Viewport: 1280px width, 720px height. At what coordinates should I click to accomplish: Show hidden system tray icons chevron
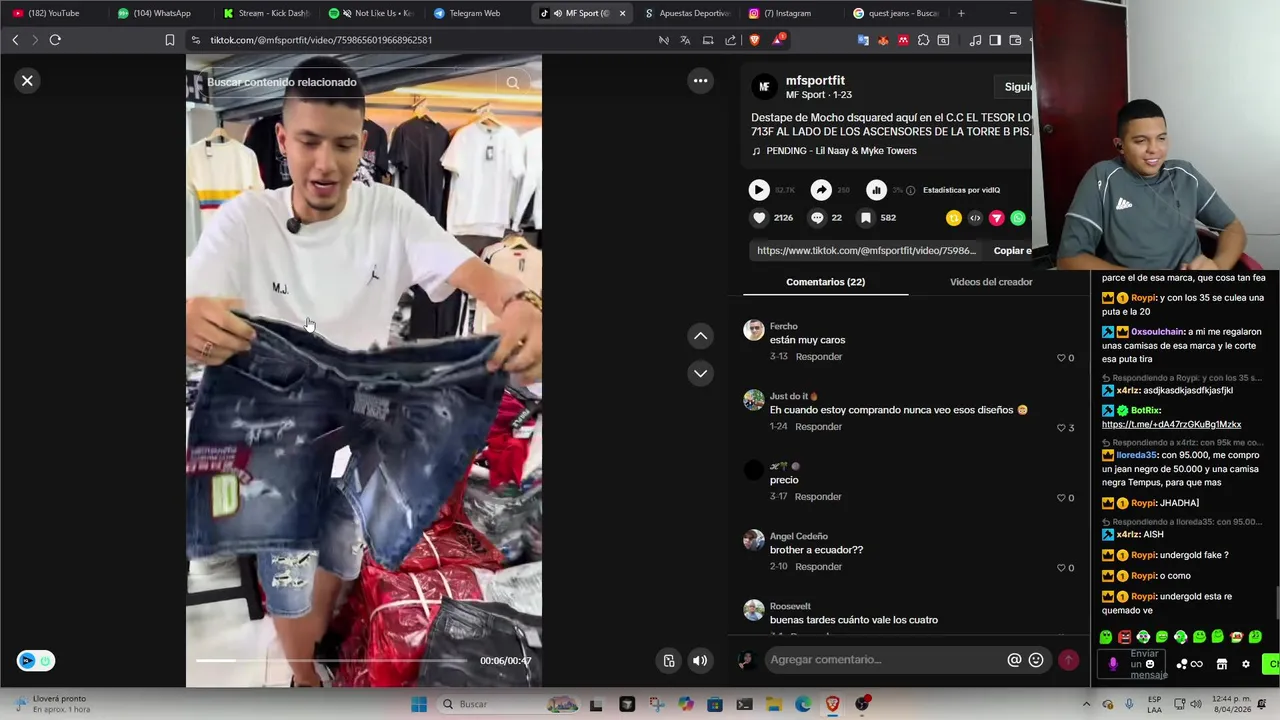point(1087,704)
